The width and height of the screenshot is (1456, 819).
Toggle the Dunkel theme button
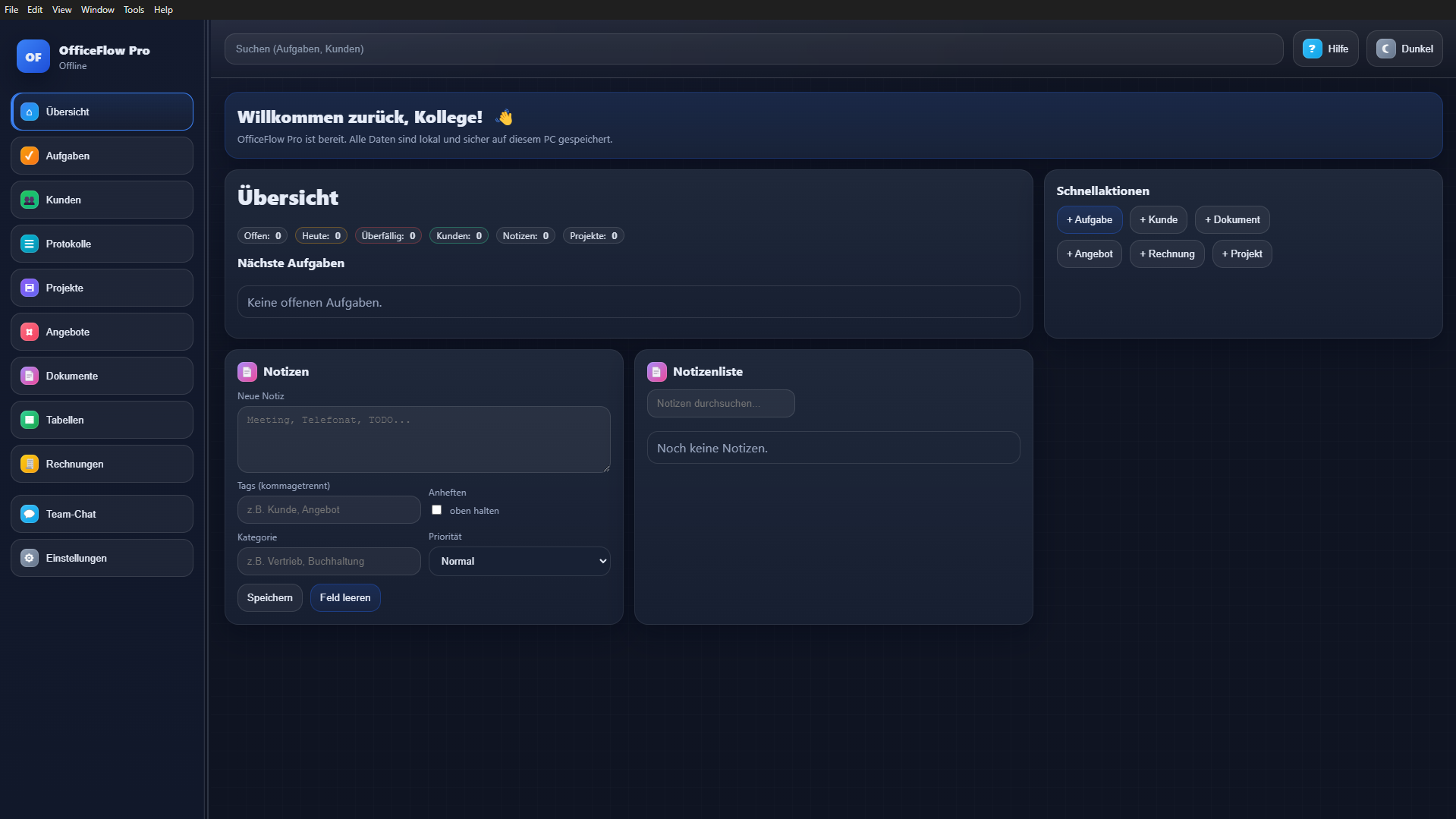point(1404,49)
